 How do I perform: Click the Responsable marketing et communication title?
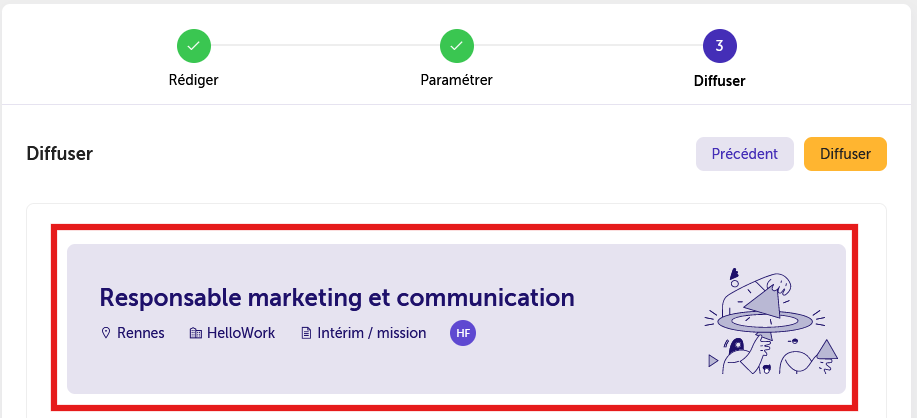click(337, 298)
